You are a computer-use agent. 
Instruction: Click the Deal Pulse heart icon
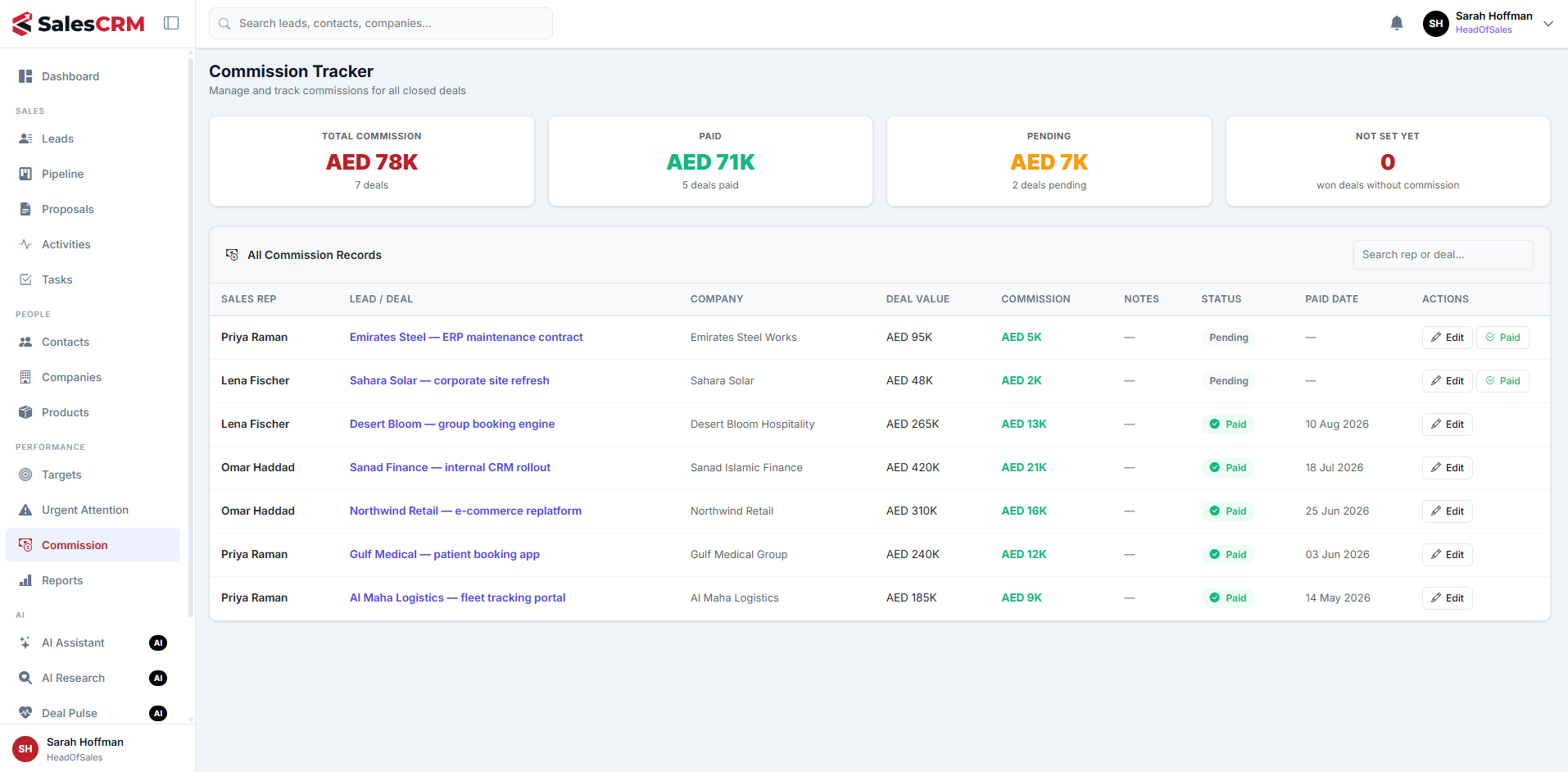point(25,713)
